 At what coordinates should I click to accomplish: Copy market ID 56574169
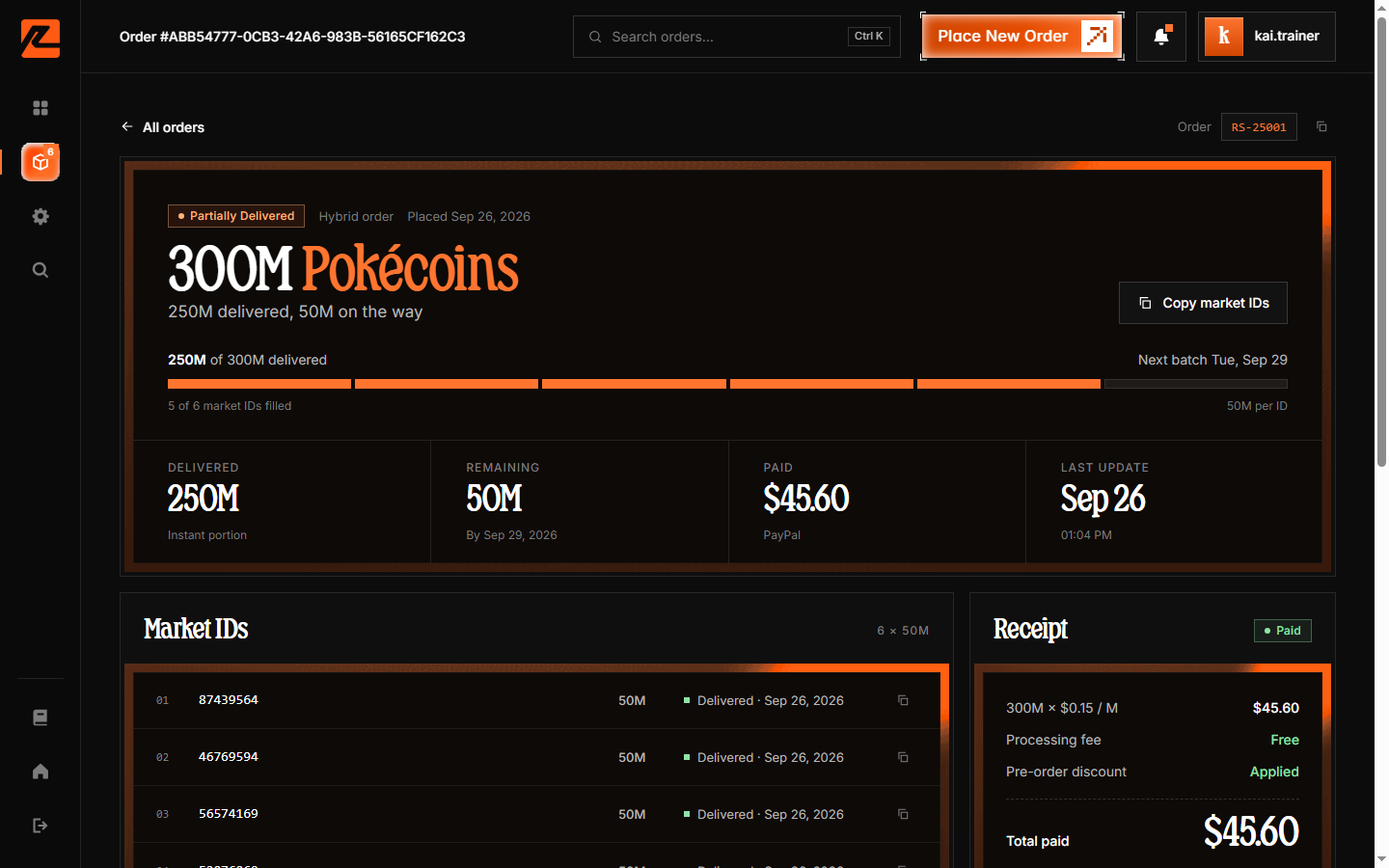click(903, 814)
